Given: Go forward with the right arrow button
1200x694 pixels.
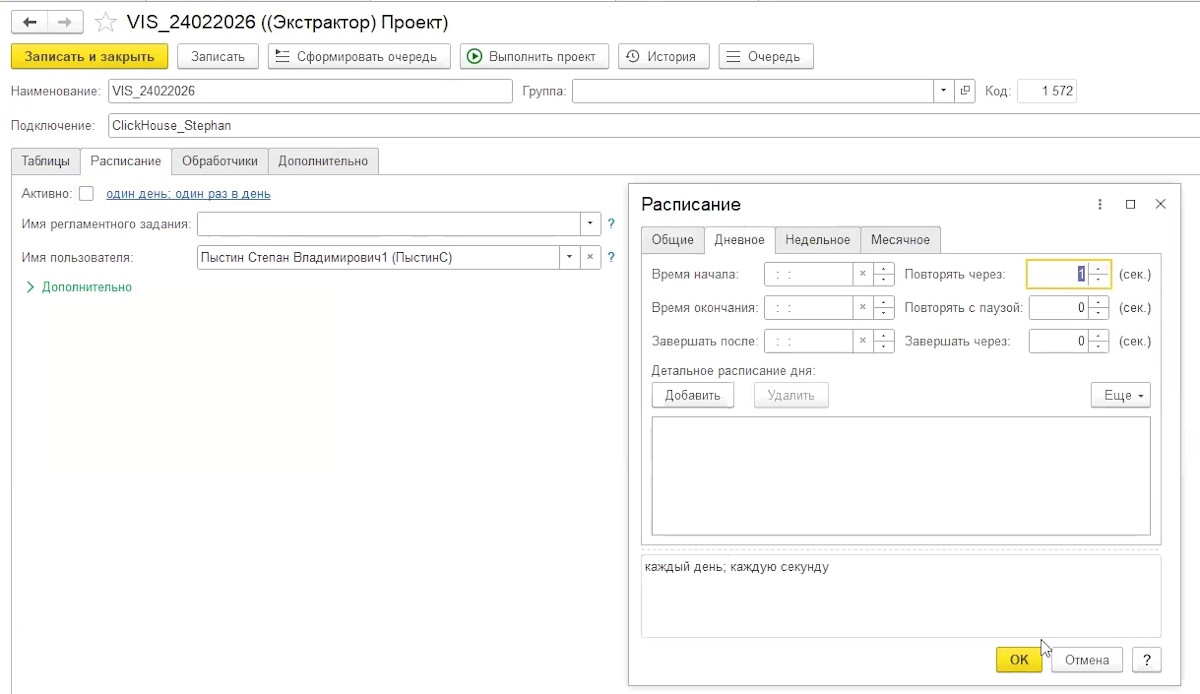Looking at the screenshot, I should [x=64, y=22].
